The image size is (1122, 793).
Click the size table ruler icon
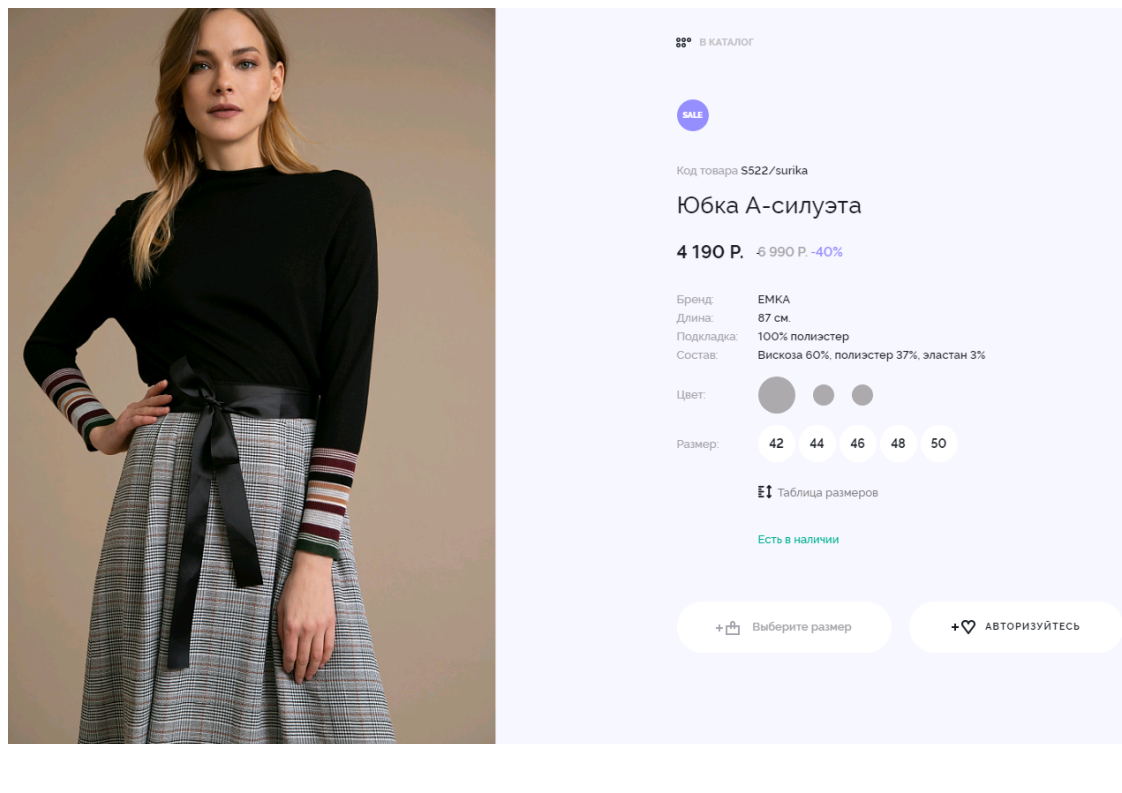(x=765, y=492)
